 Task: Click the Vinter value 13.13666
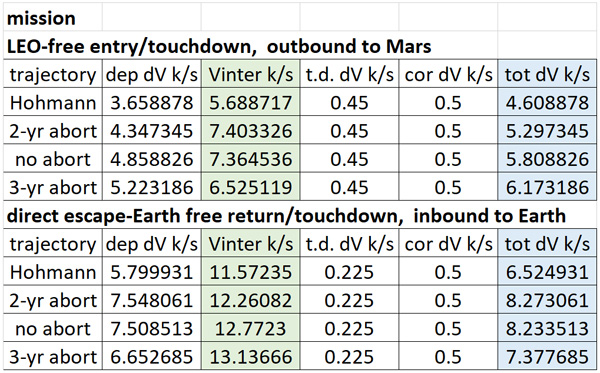[x=251, y=357]
